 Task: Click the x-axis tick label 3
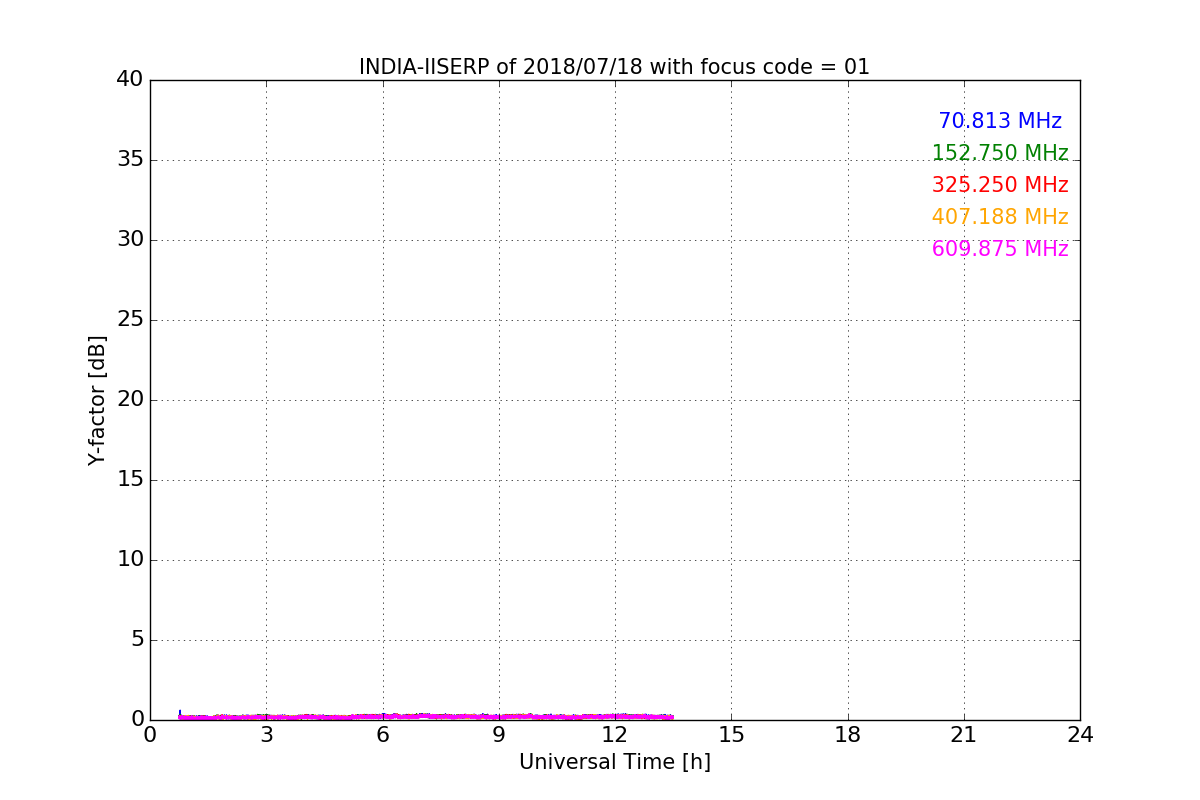(x=266, y=735)
